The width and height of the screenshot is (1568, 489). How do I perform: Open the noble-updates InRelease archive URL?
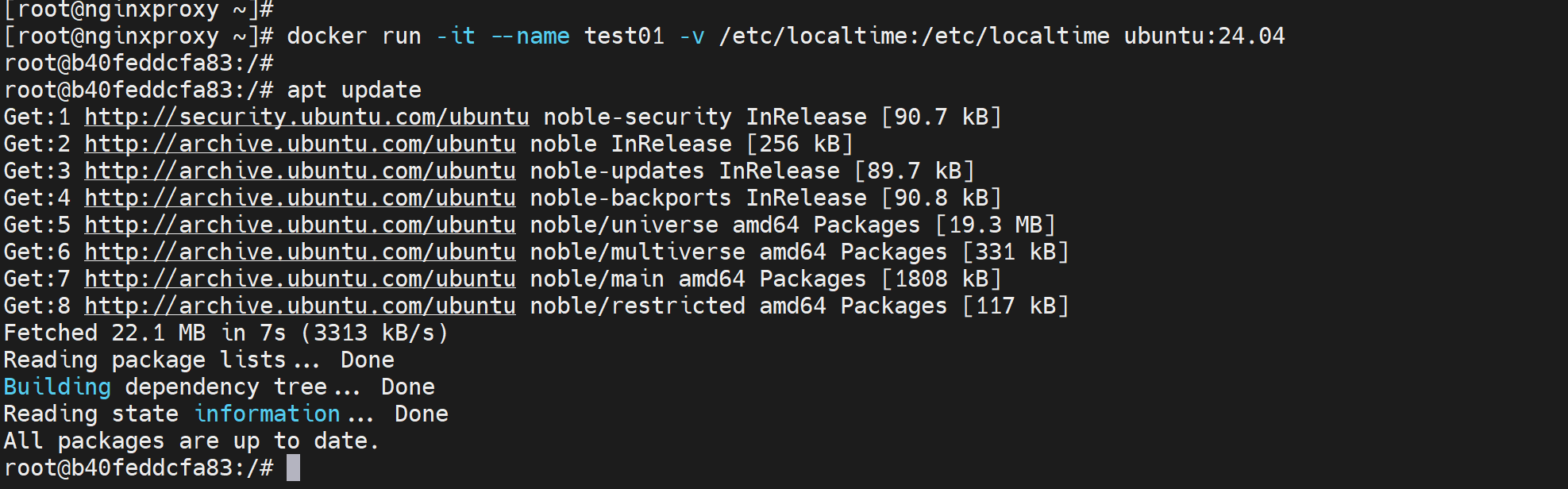coord(300,171)
